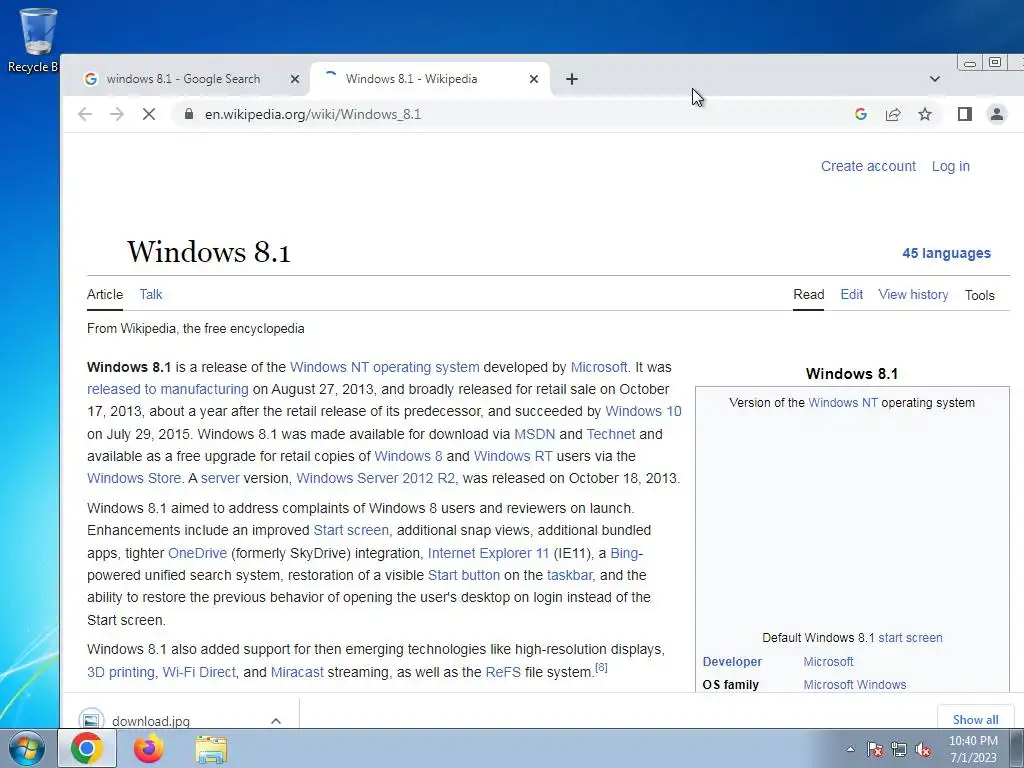Click the browser forward arrow

tap(117, 114)
